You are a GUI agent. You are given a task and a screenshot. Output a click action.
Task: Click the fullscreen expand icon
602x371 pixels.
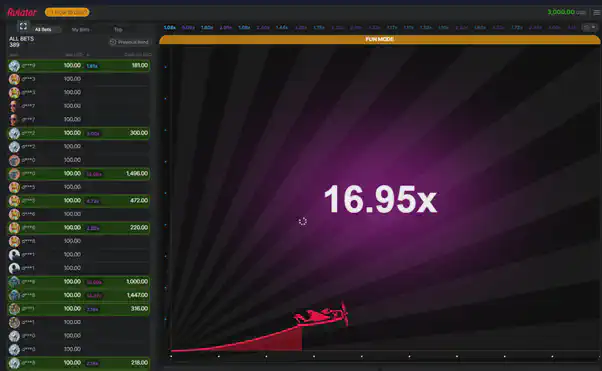(23, 26)
